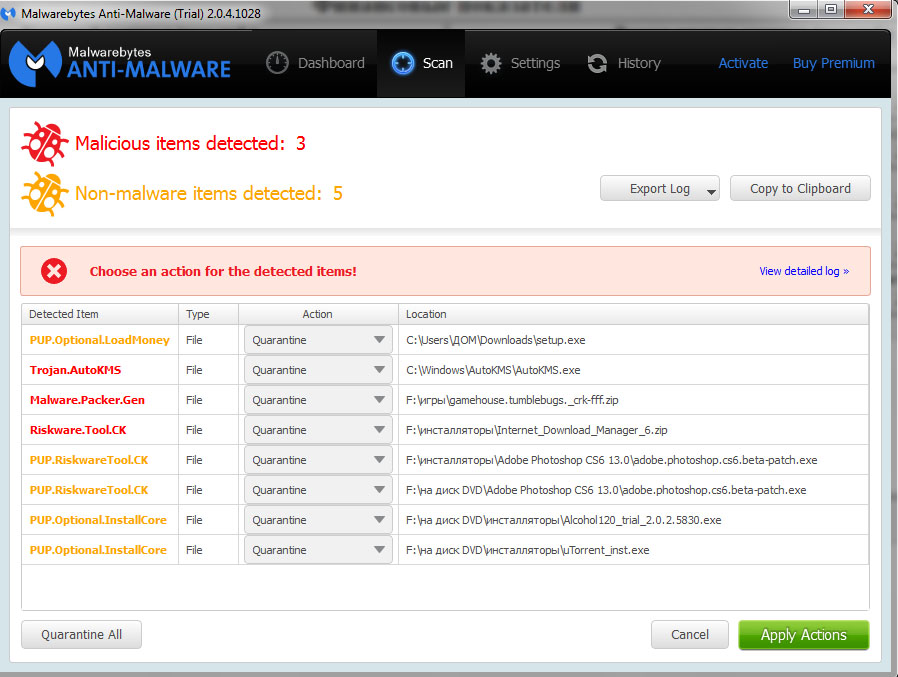The height and width of the screenshot is (677, 898).
Task: Maximize the Malwarebytes window
Action: pos(831,10)
